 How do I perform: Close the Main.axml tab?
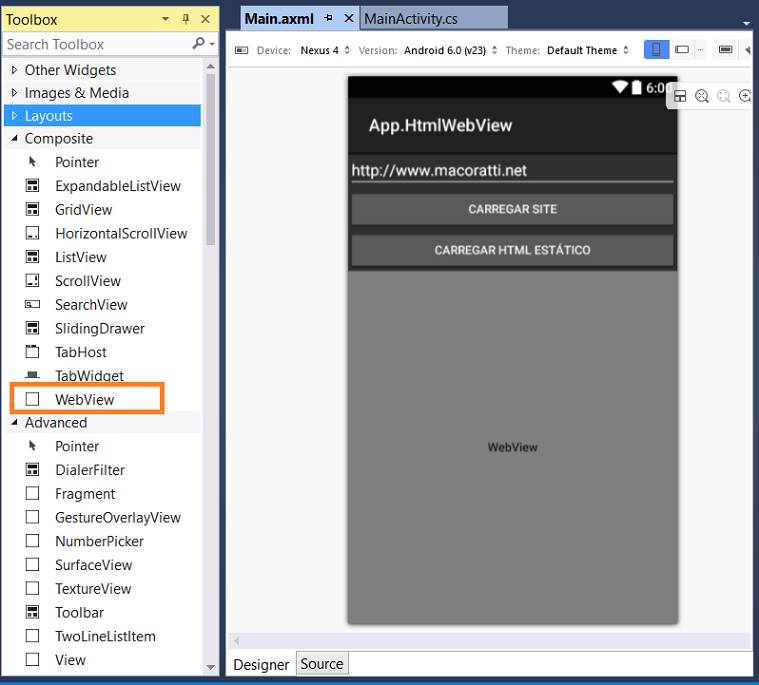(349, 18)
